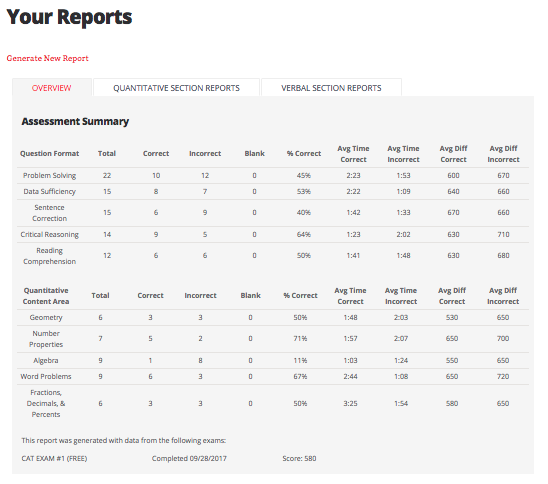Click the Generate New Report link
548x484 pixels.
click(x=48, y=58)
